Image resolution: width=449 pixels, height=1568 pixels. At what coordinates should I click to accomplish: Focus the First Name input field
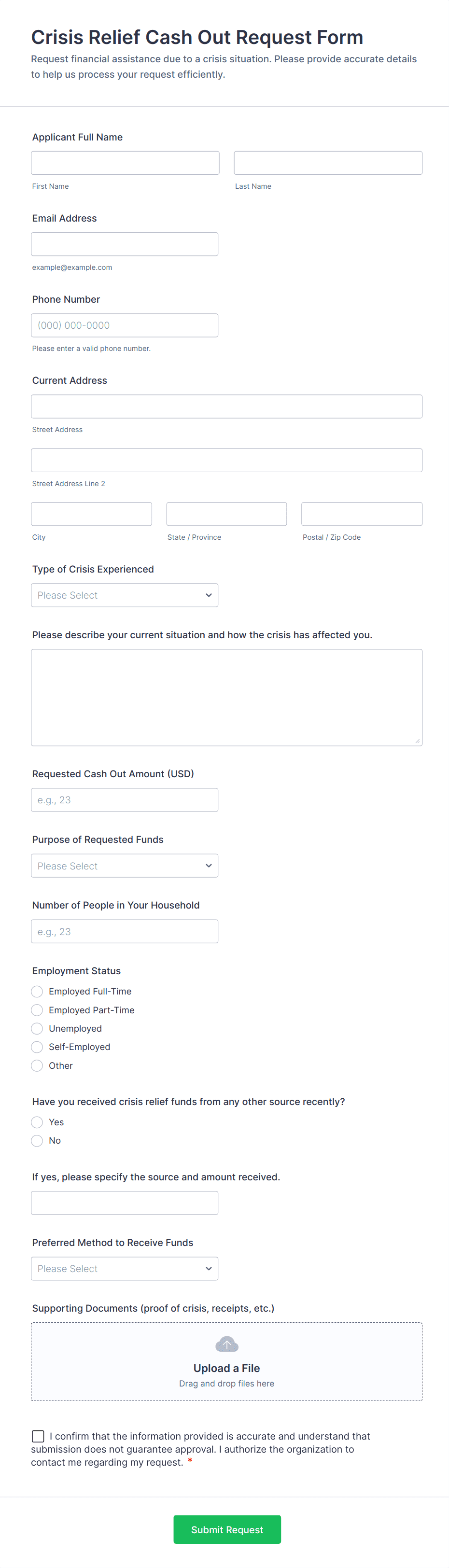point(126,163)
